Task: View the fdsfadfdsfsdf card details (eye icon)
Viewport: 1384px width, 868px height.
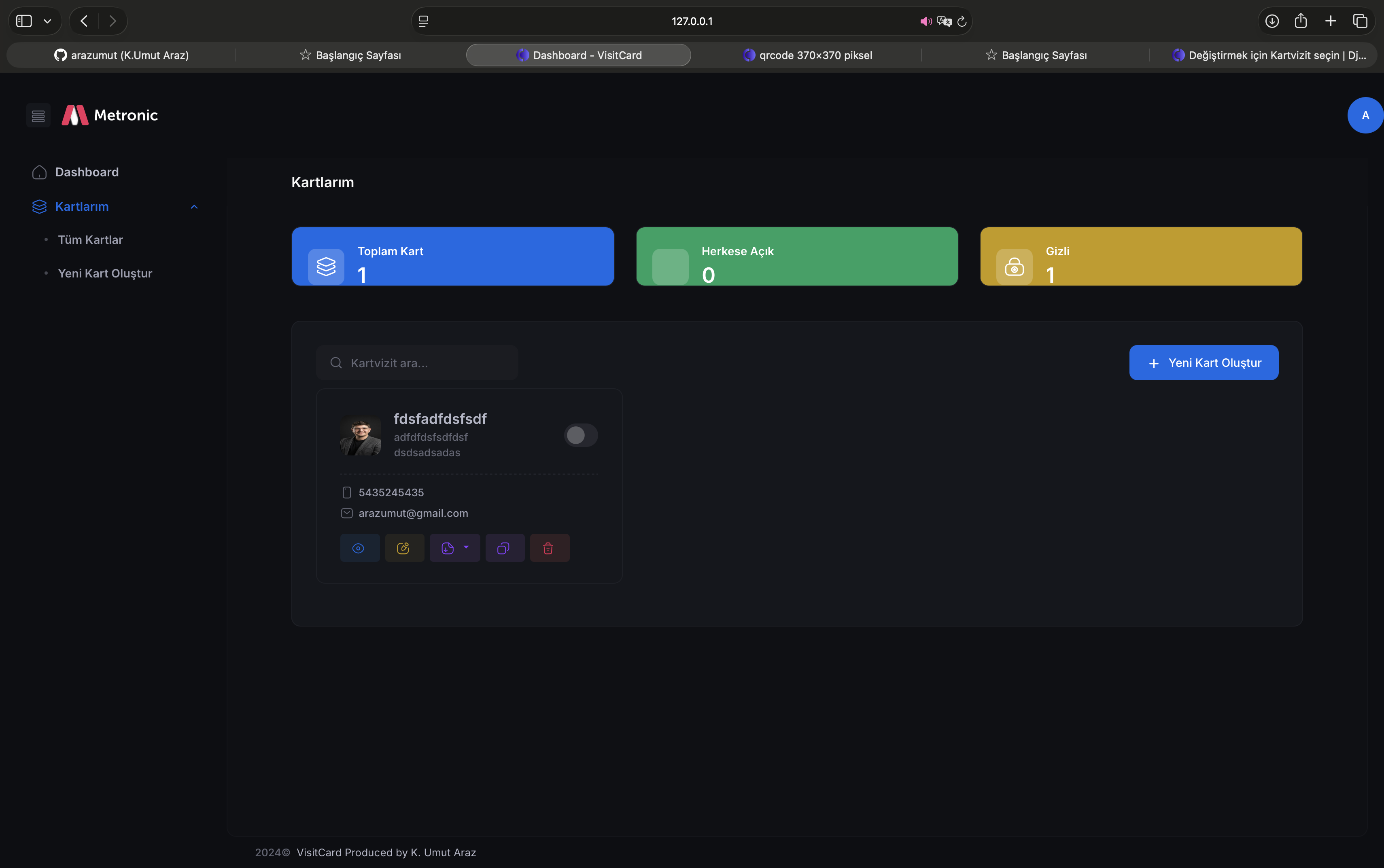Action: (x=359, y=548)
